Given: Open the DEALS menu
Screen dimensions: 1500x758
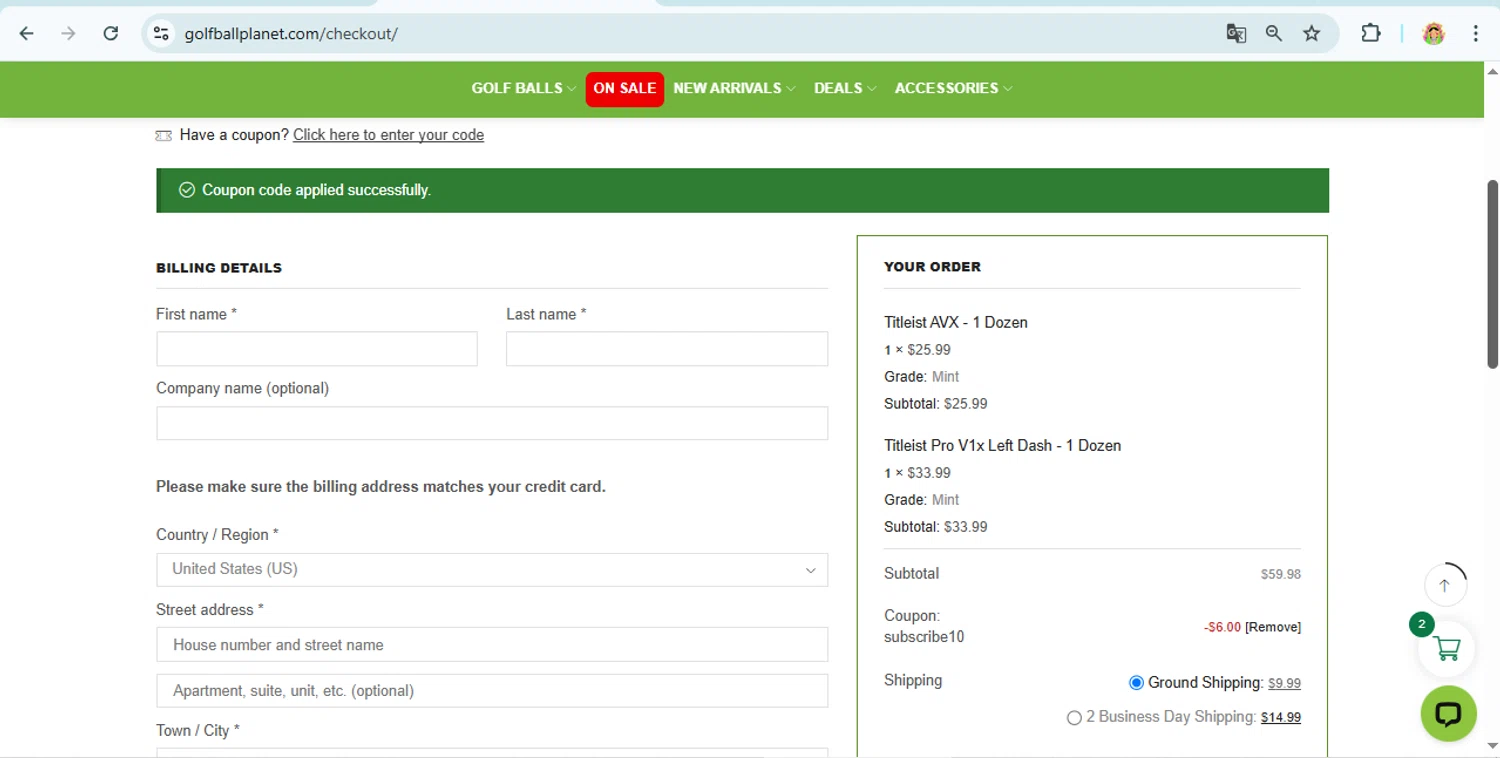Looking at the screenshot, I should 838,88.
